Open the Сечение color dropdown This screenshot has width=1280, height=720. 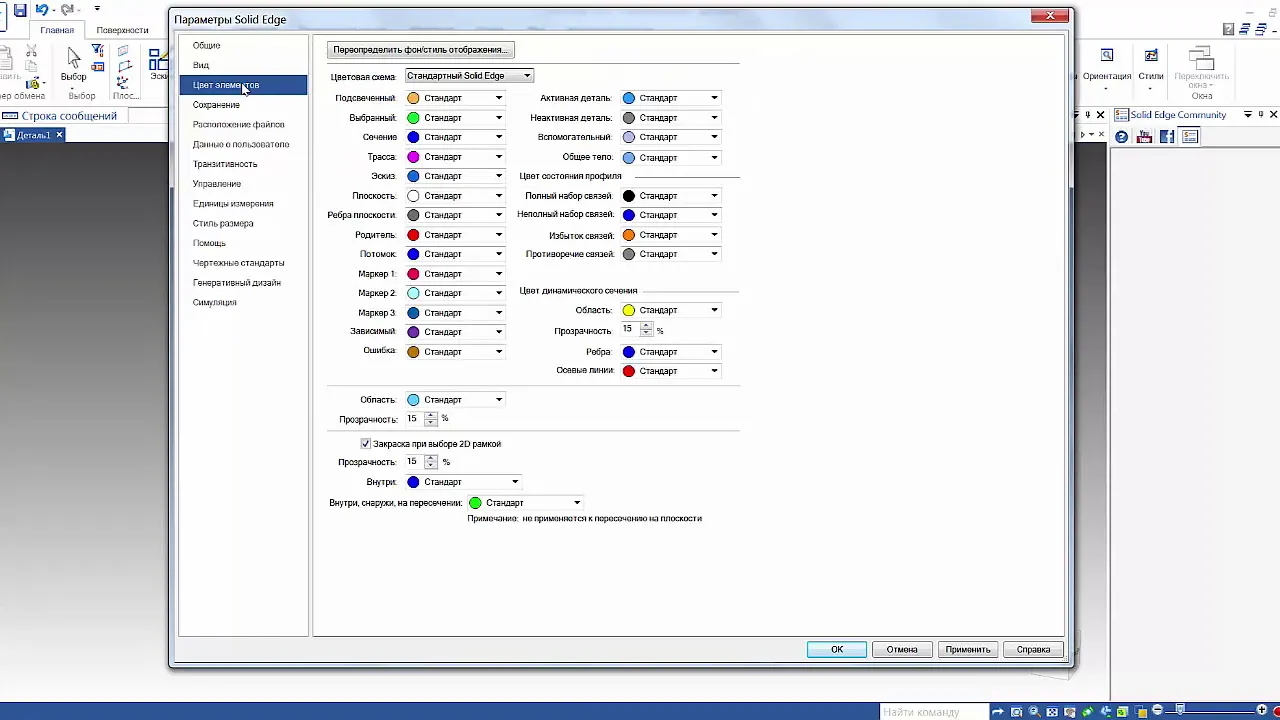click(455, 137)
